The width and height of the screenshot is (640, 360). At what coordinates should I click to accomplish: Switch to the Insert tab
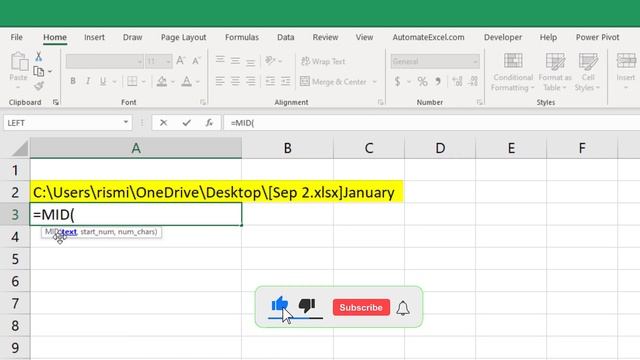pos(94,37)
